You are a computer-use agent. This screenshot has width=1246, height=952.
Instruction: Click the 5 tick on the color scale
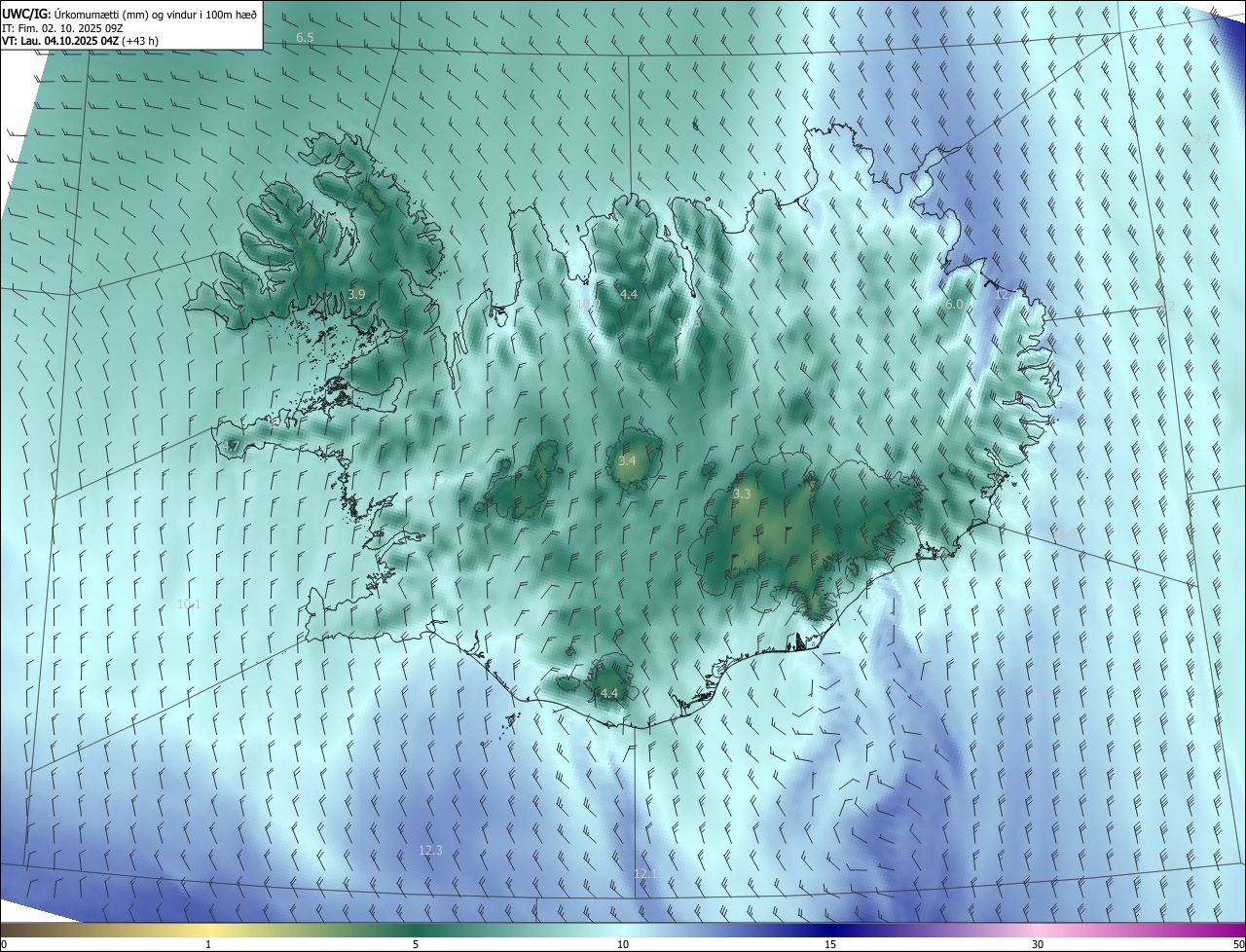416,944
